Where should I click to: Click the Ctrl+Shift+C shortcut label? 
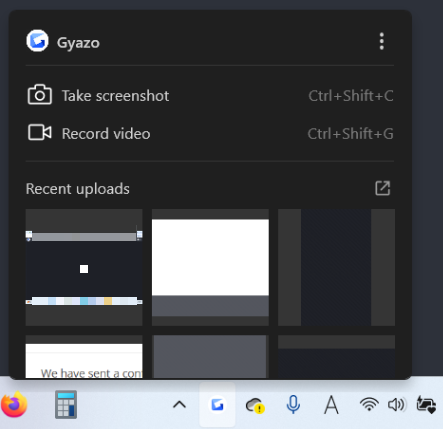coord(351,96)
